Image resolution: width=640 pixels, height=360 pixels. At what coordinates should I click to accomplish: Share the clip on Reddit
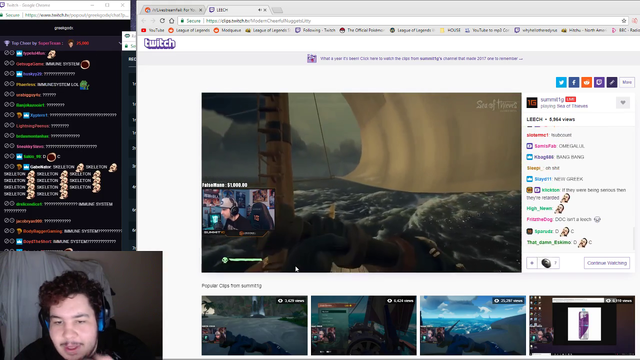click(587, 82)
